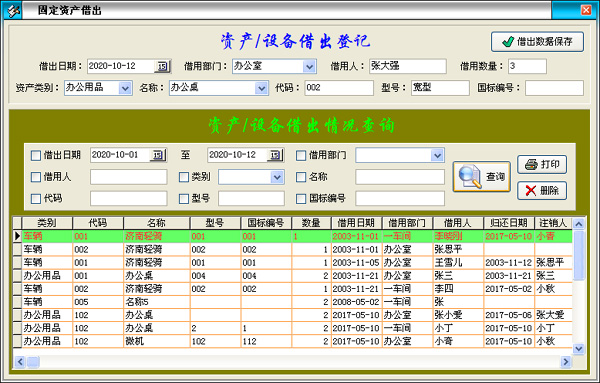Click the 数量 column header
The width and height of the screenshot is (600, 383).
point(311,223)
